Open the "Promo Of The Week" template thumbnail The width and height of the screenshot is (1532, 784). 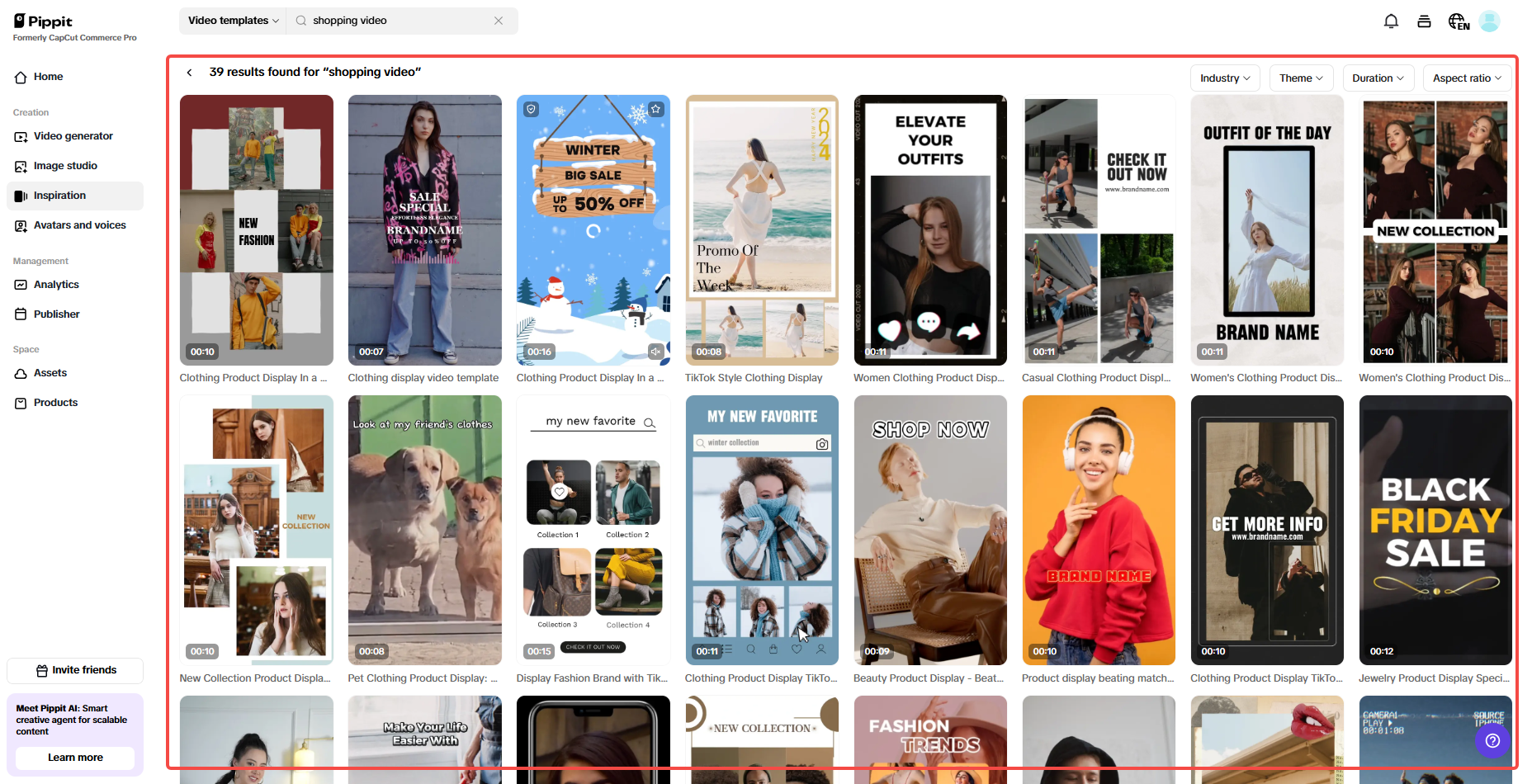point(762,230)
